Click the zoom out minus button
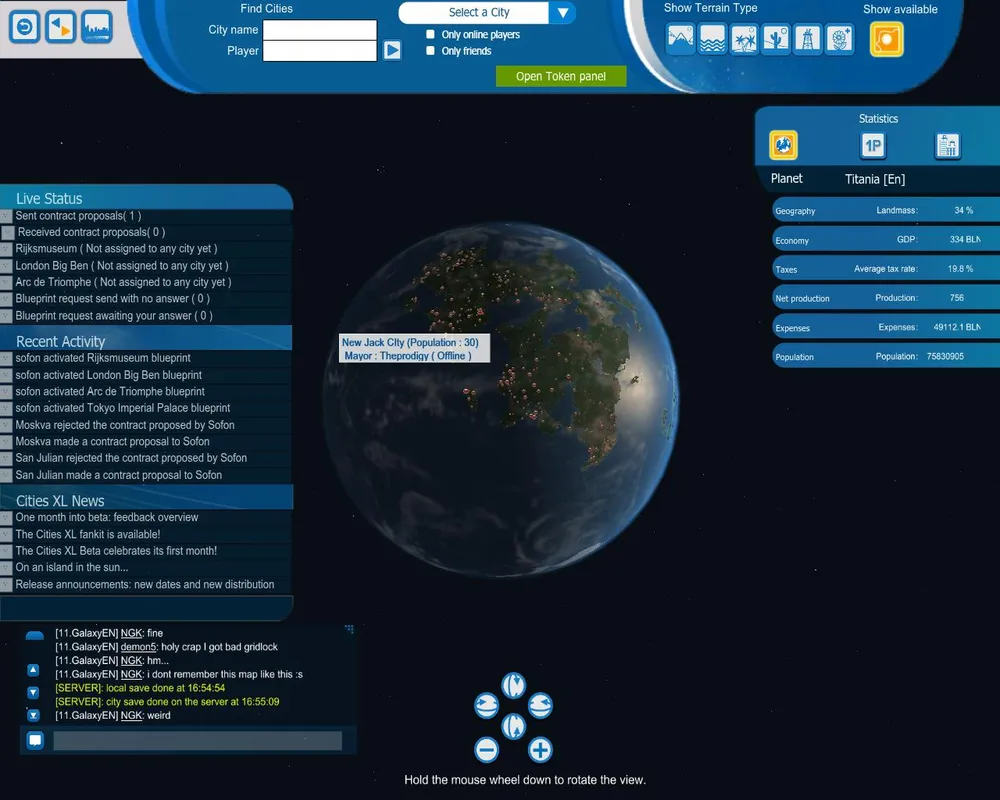Image resolution: width=1000 pixels, height=800 pixels. click(486, 750)
